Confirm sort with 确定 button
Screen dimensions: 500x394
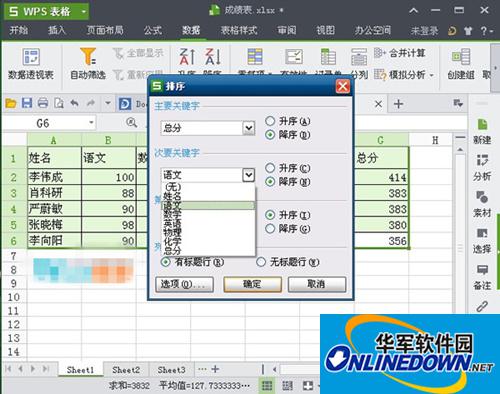point(252,284)
